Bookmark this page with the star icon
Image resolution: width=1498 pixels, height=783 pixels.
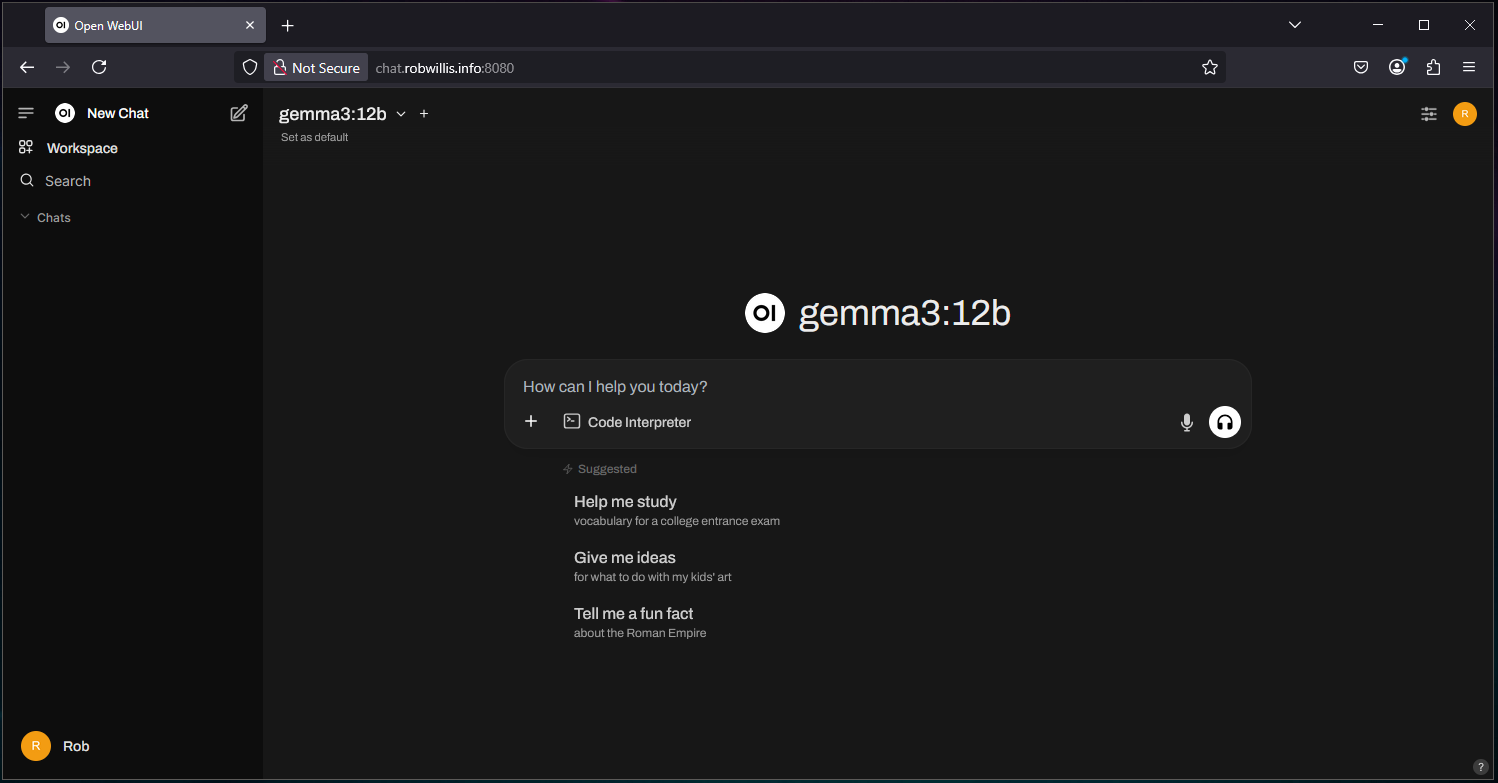pyautogui.click(x=1210, y=67)
